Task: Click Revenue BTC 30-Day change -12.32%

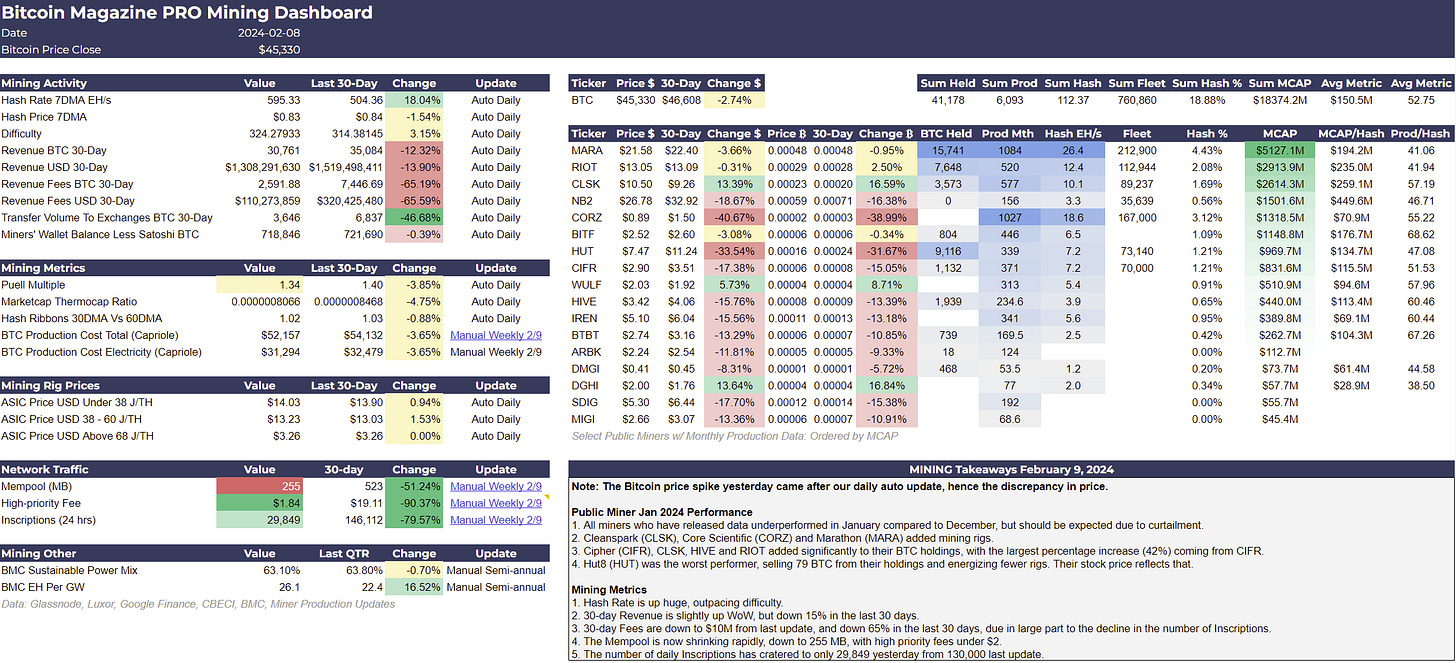Action: (414, 151)
